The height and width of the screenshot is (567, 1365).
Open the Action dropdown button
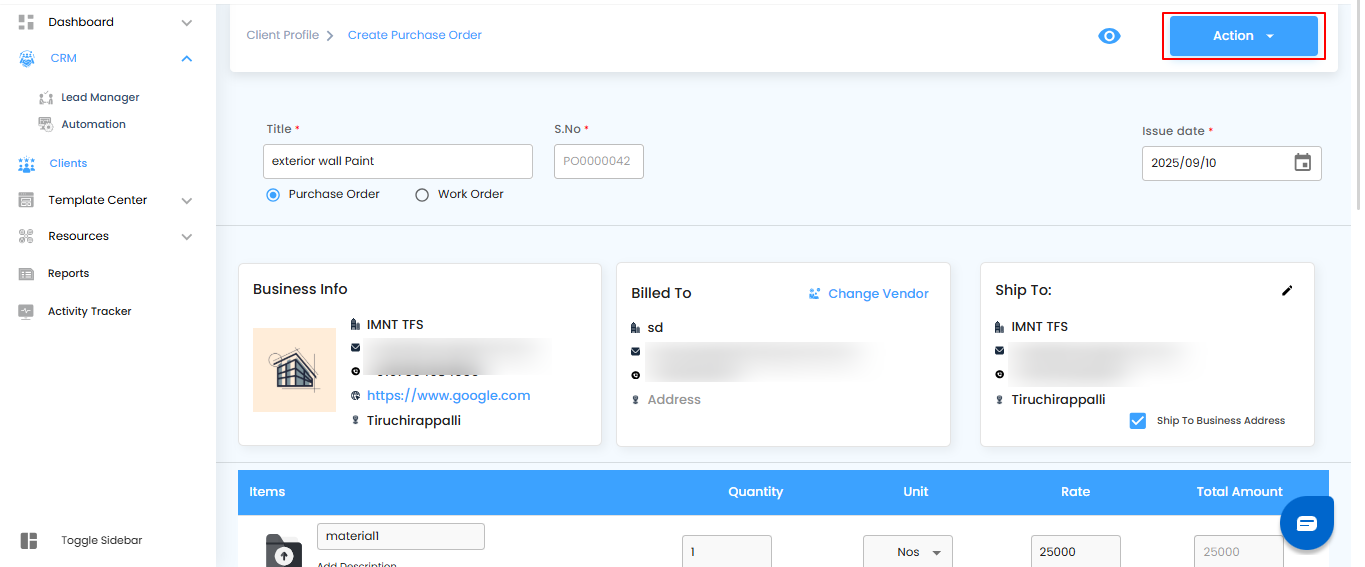coord(1243,36)
